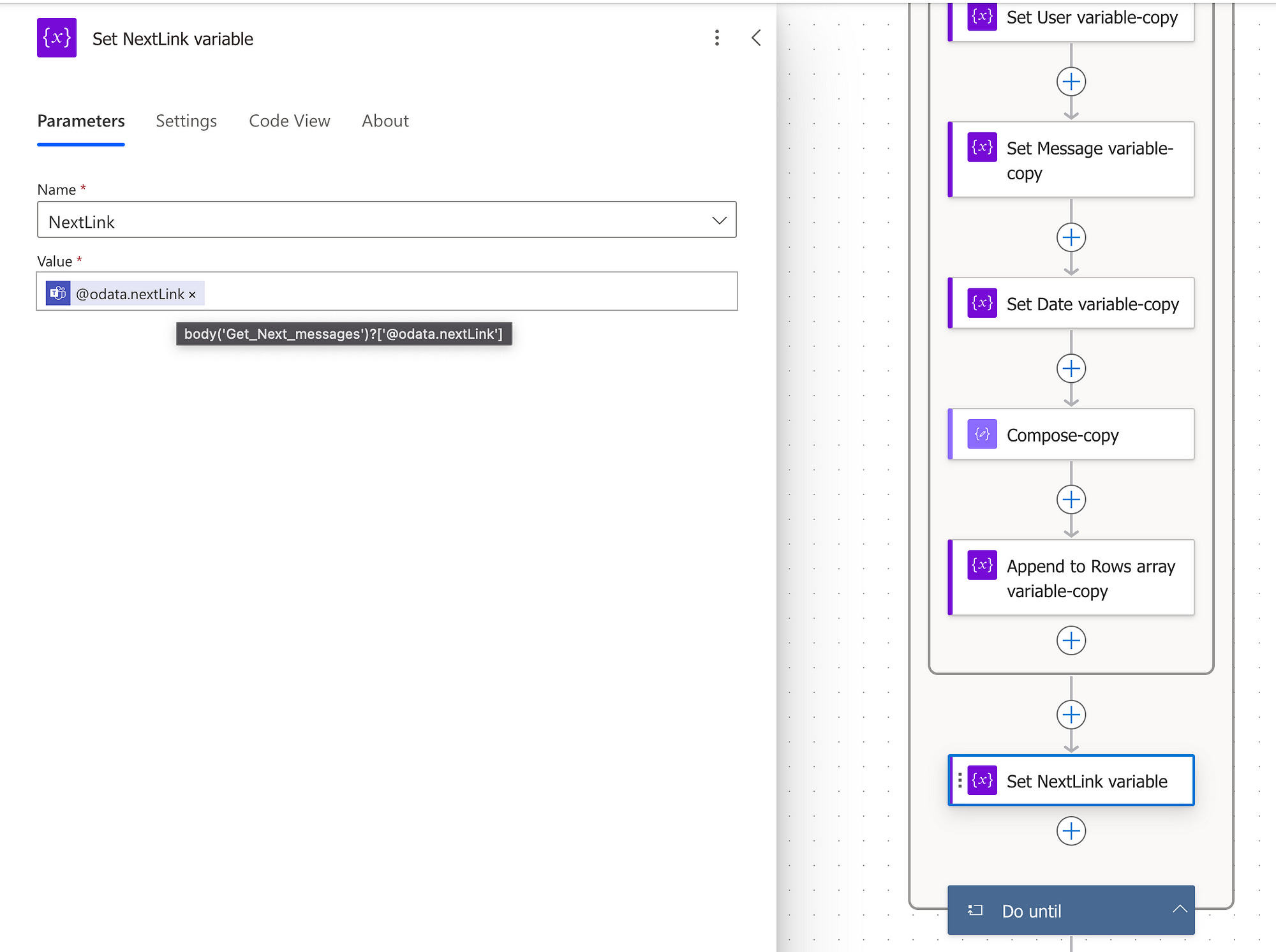The height and width of the screenshot is (952, 1276).
Task: Click the plus button above Set NextLink variable
Action: 1071,715
